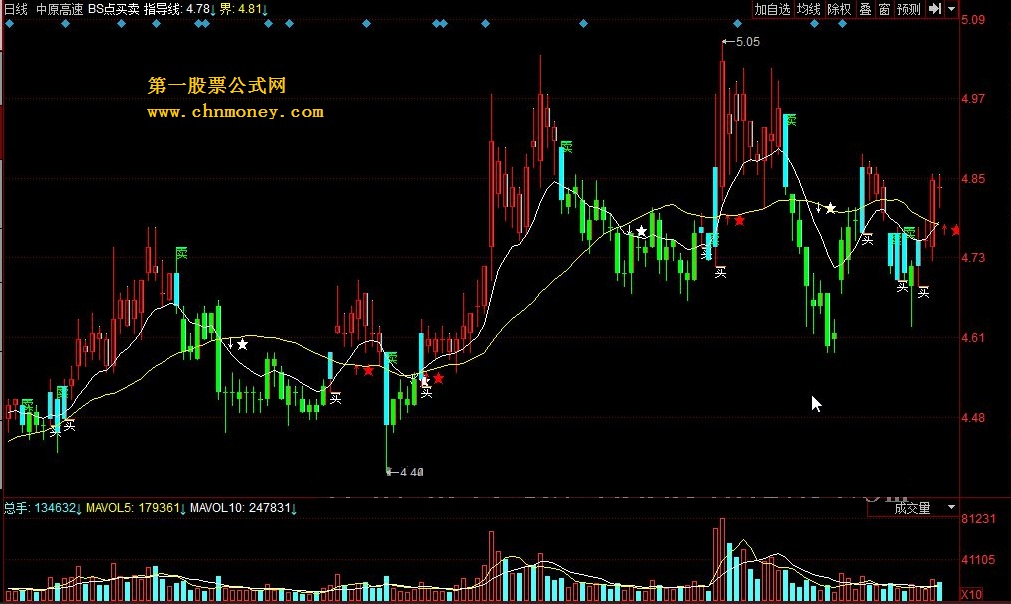The height and width of the screenshot is (604, 1011).
Task: Click the 总手: 134632 volume readout
Action: [43, 508]
